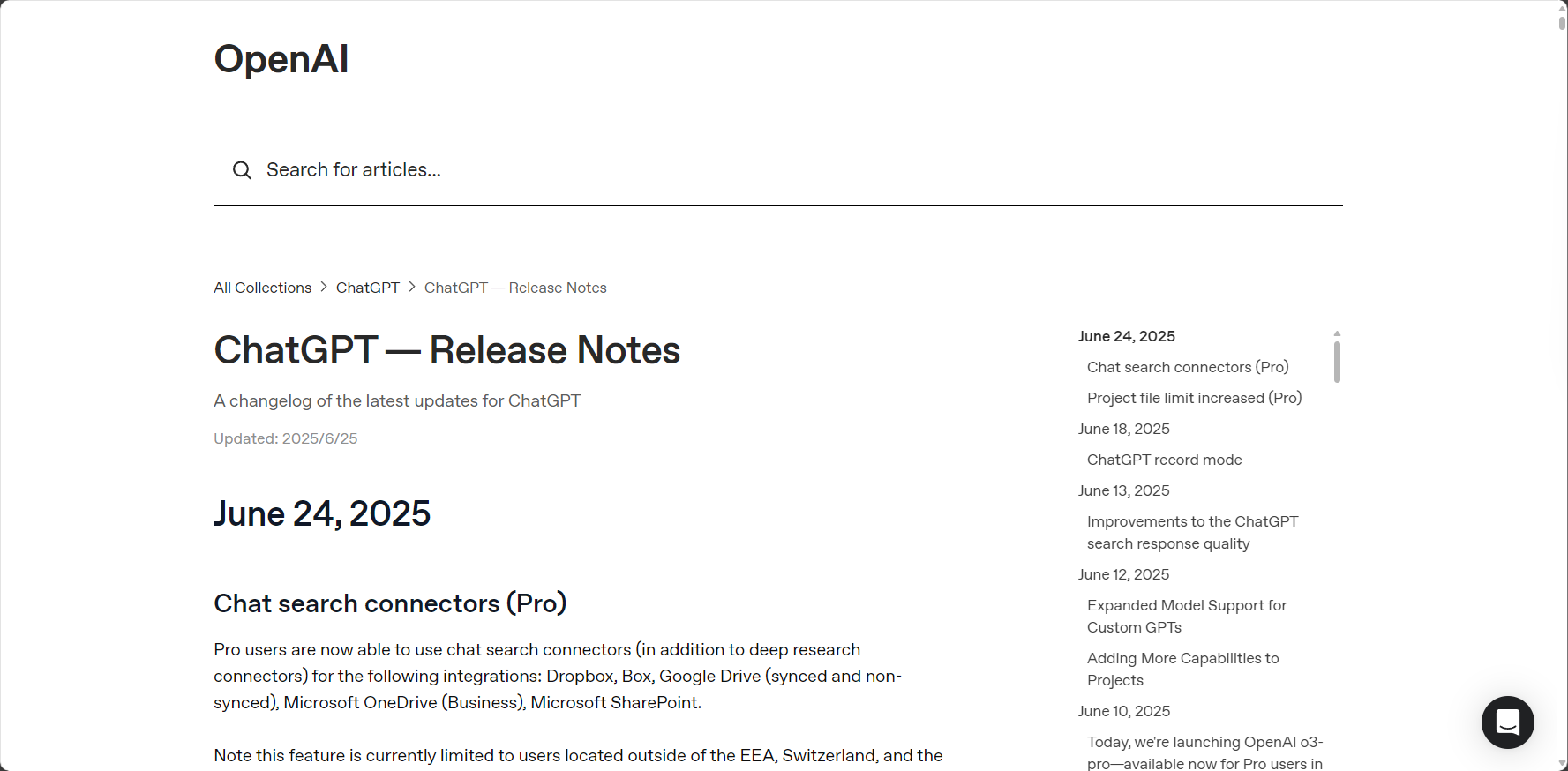
Task: Click the OpenAI logo
Action: (281, 59)
